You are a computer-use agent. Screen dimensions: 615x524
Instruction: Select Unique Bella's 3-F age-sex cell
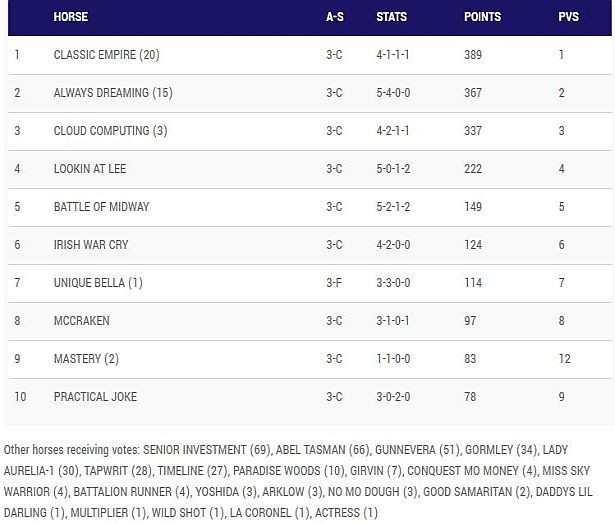coord(334,283)
